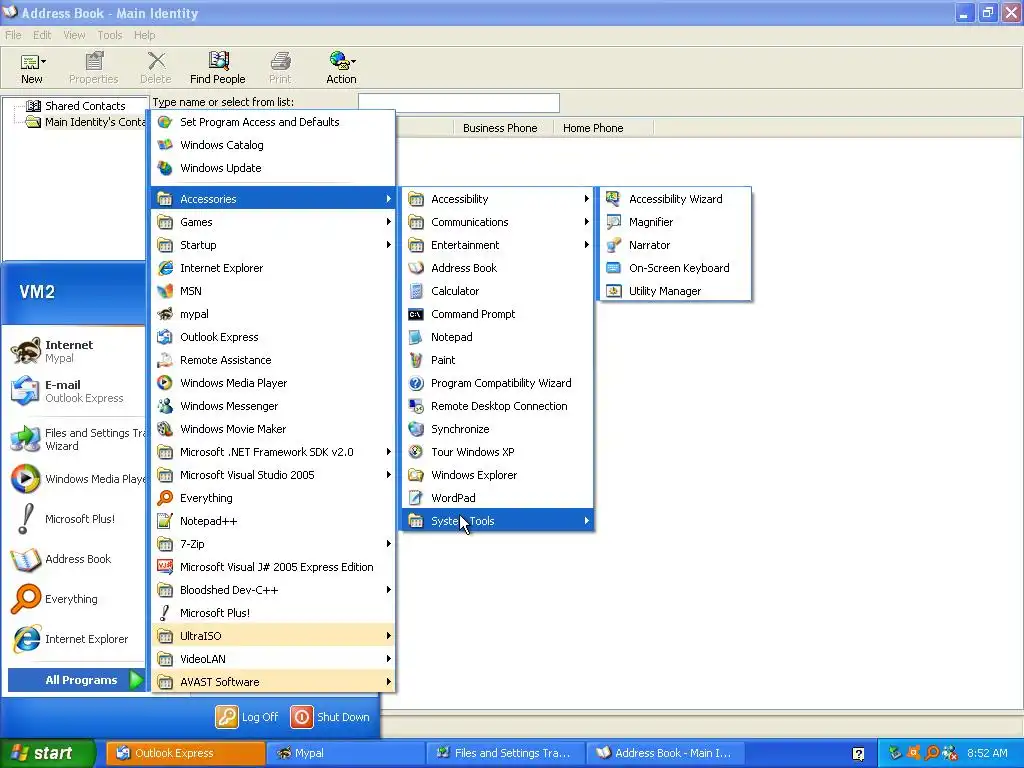Start Tour Windows XP
1024x768 pixels.
[x=498, y=452]
